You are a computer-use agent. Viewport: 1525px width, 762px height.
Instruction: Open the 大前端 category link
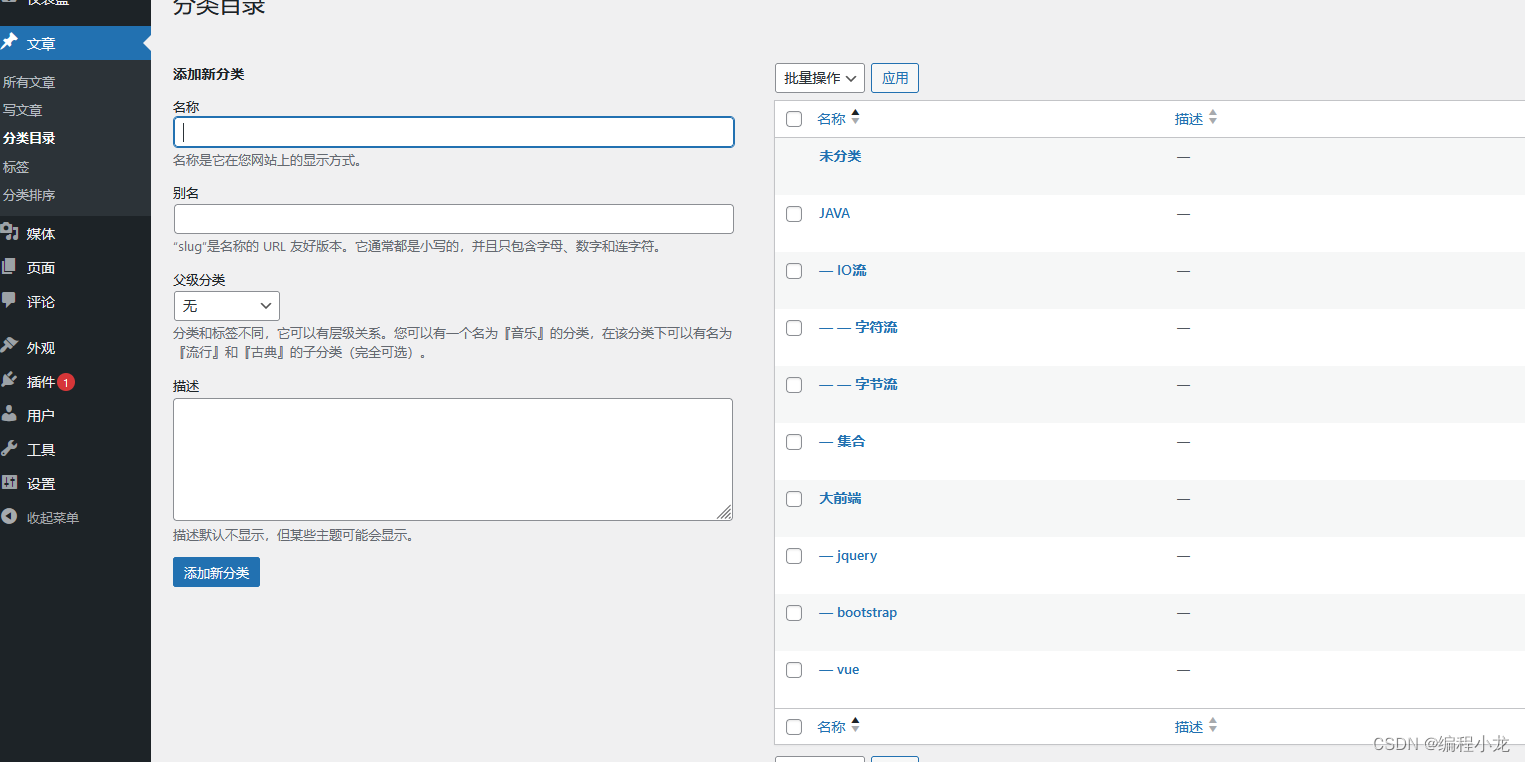coord(840,498)
